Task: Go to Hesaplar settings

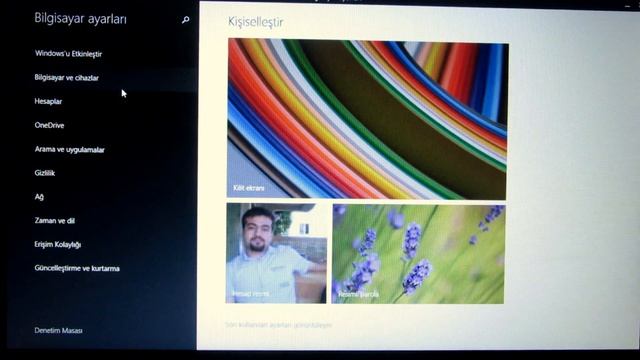Action: pyautogui.click(x=48, y=101)
